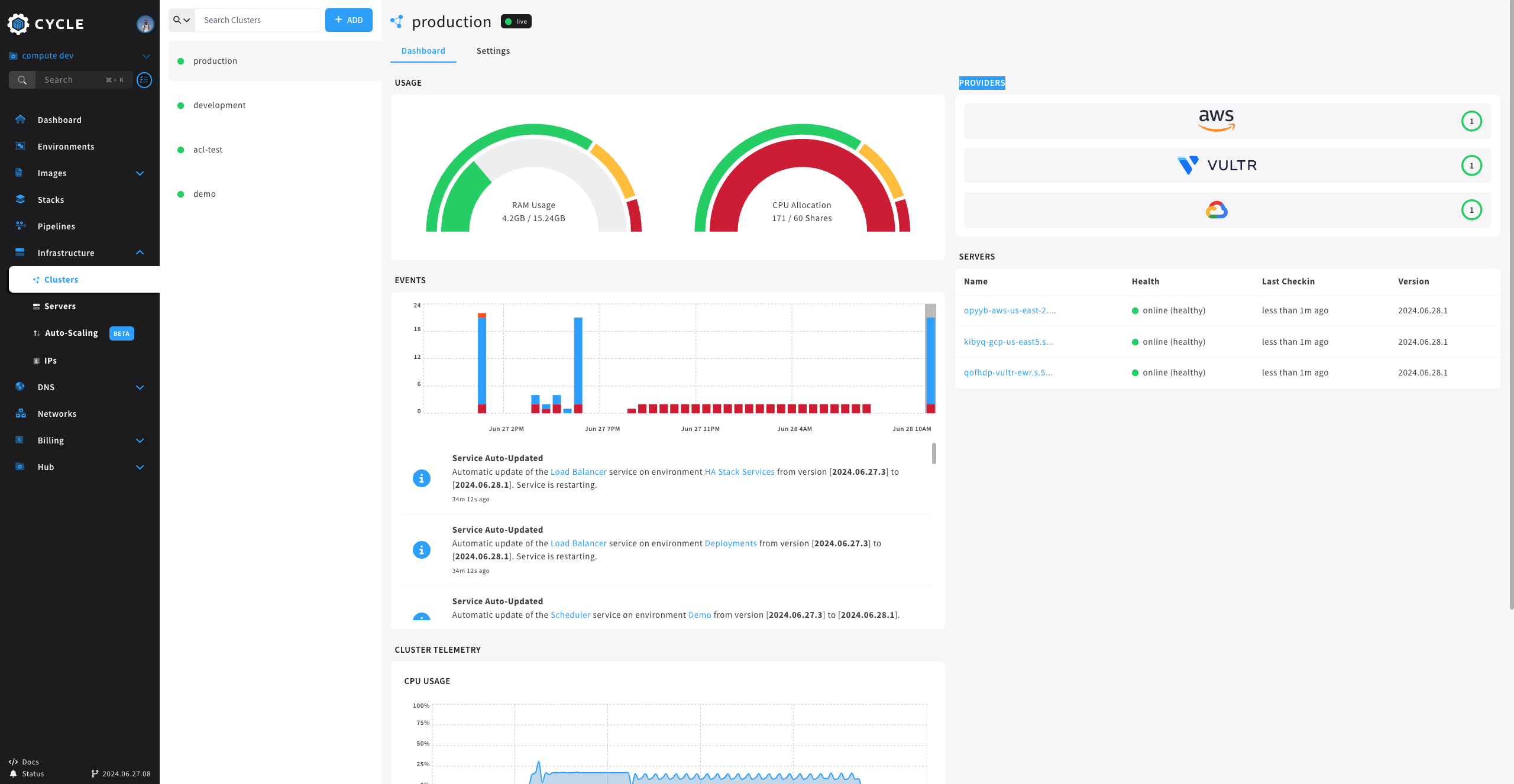The width and height of the screenshot is (1514, 784).
Task: Click the CPU Allocation gauge
Action: pyautogui.click(x=802, y=178)
